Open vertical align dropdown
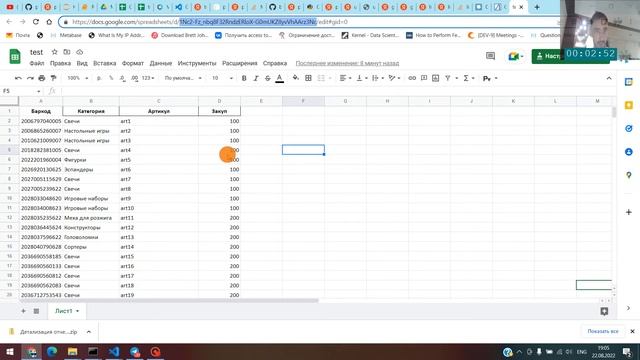 [362, 78]
